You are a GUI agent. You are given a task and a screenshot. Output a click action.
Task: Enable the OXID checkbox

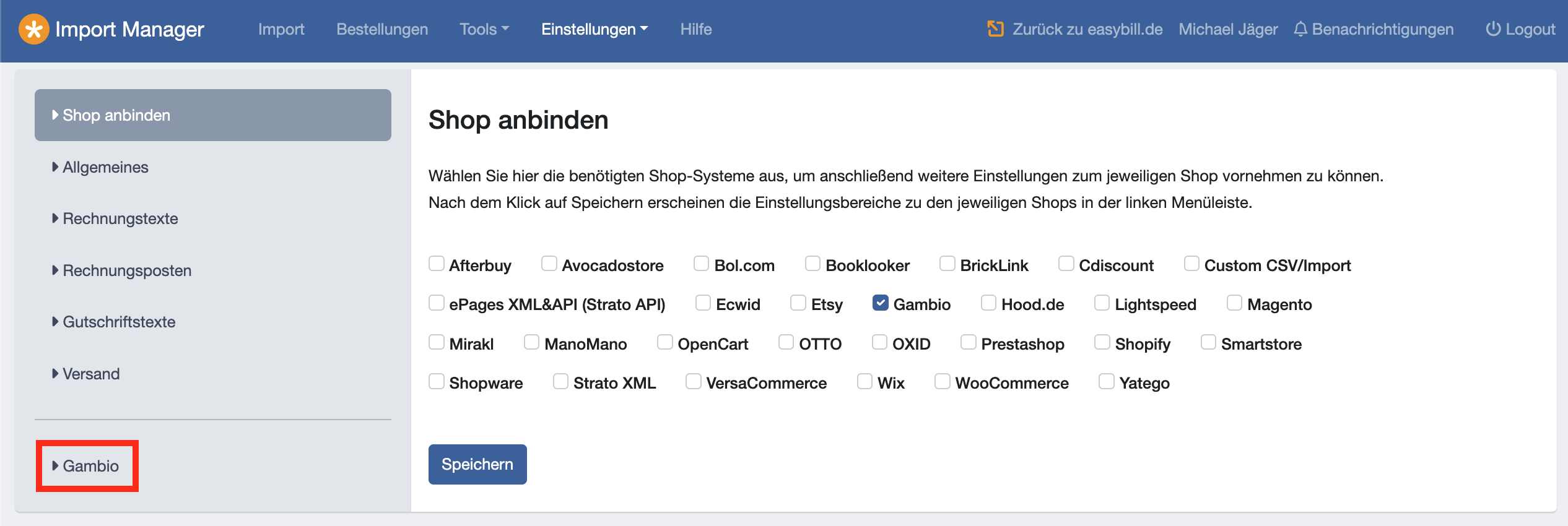pos(880,342)
